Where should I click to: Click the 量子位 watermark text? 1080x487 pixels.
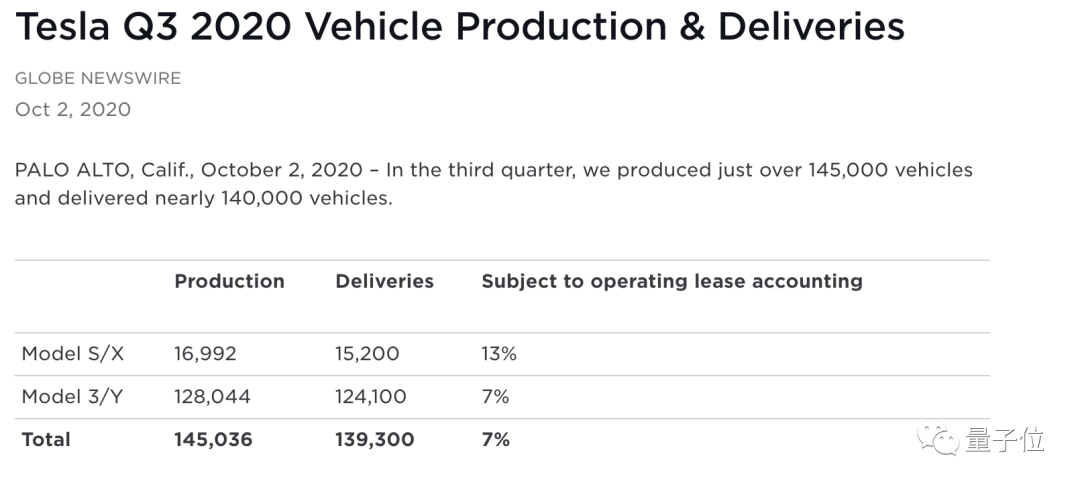[x=1005, y=439]
